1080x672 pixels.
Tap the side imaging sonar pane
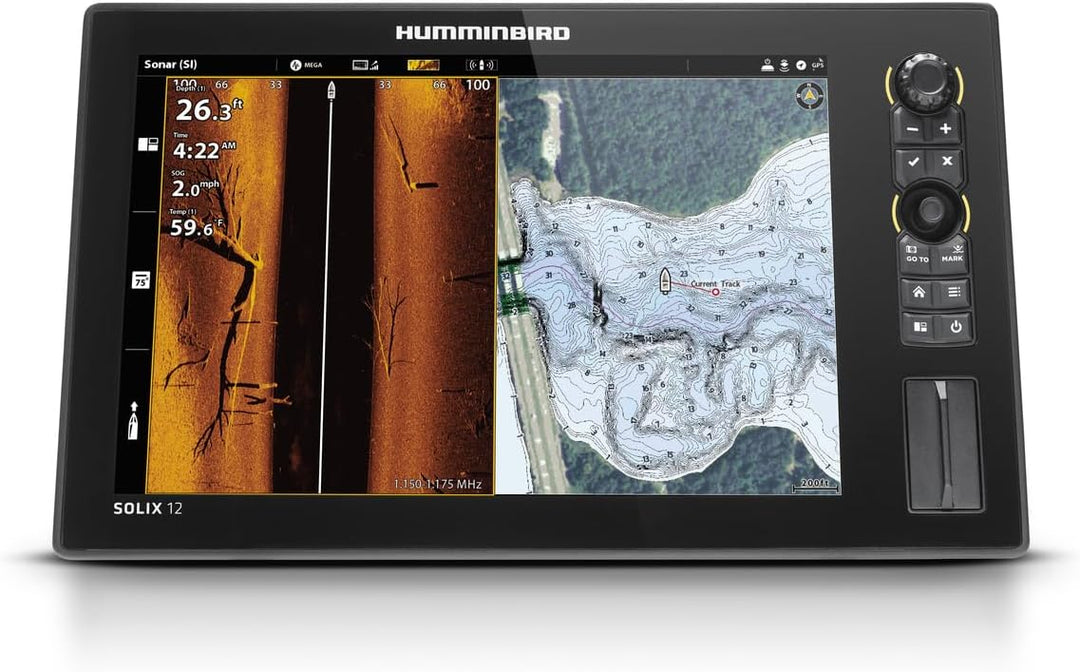click(x=321, y=285)
